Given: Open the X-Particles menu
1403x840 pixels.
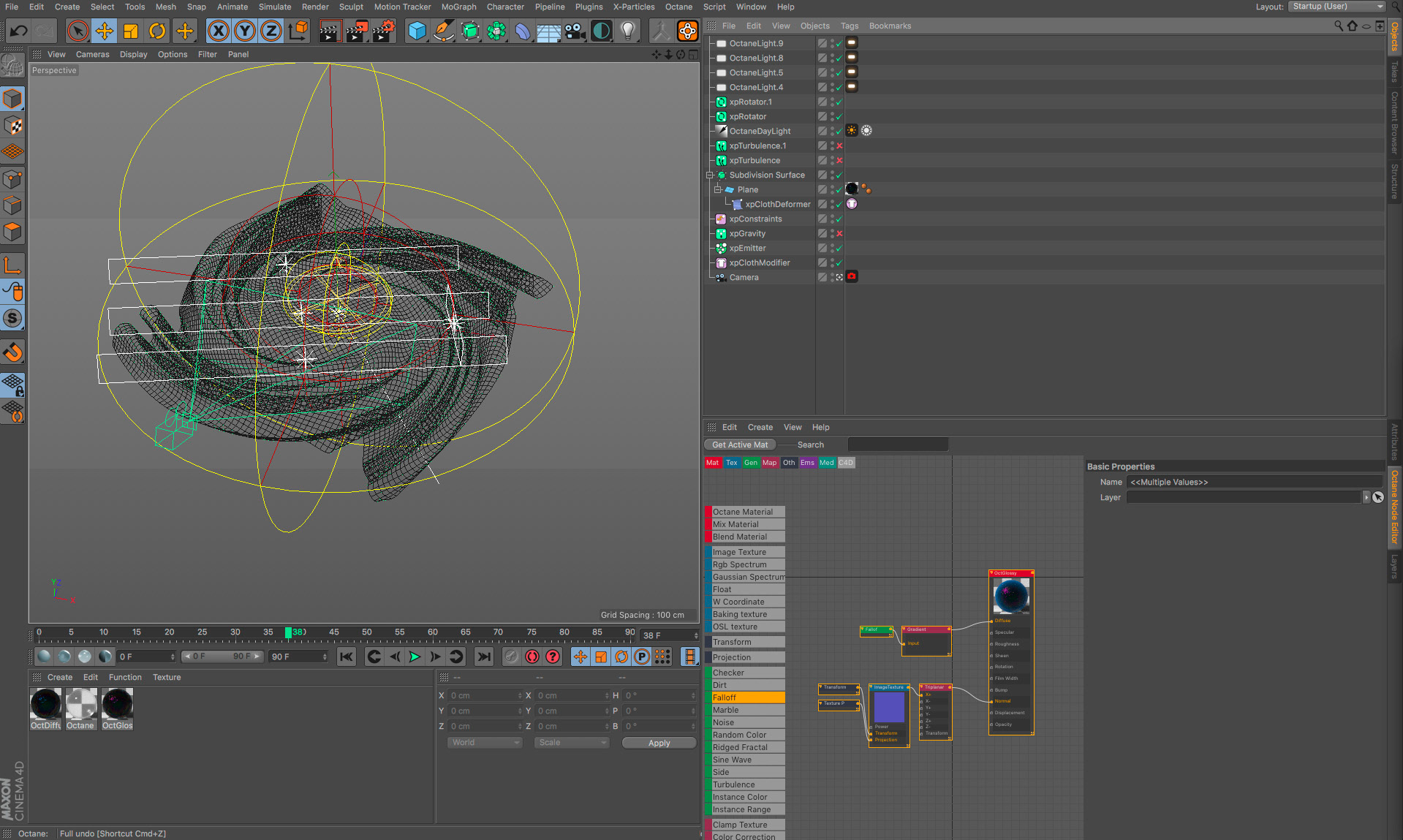Looking at the screenshot, I should (633, 7).
